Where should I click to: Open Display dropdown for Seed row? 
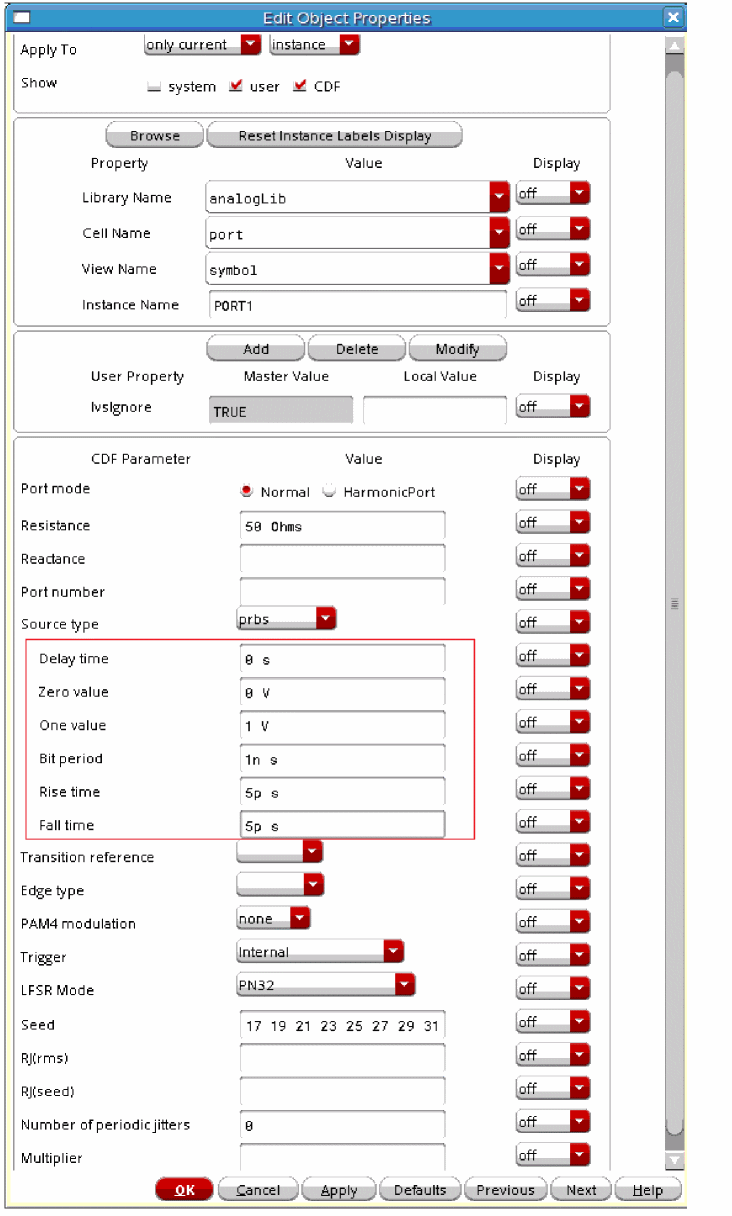click(553, 1021)
